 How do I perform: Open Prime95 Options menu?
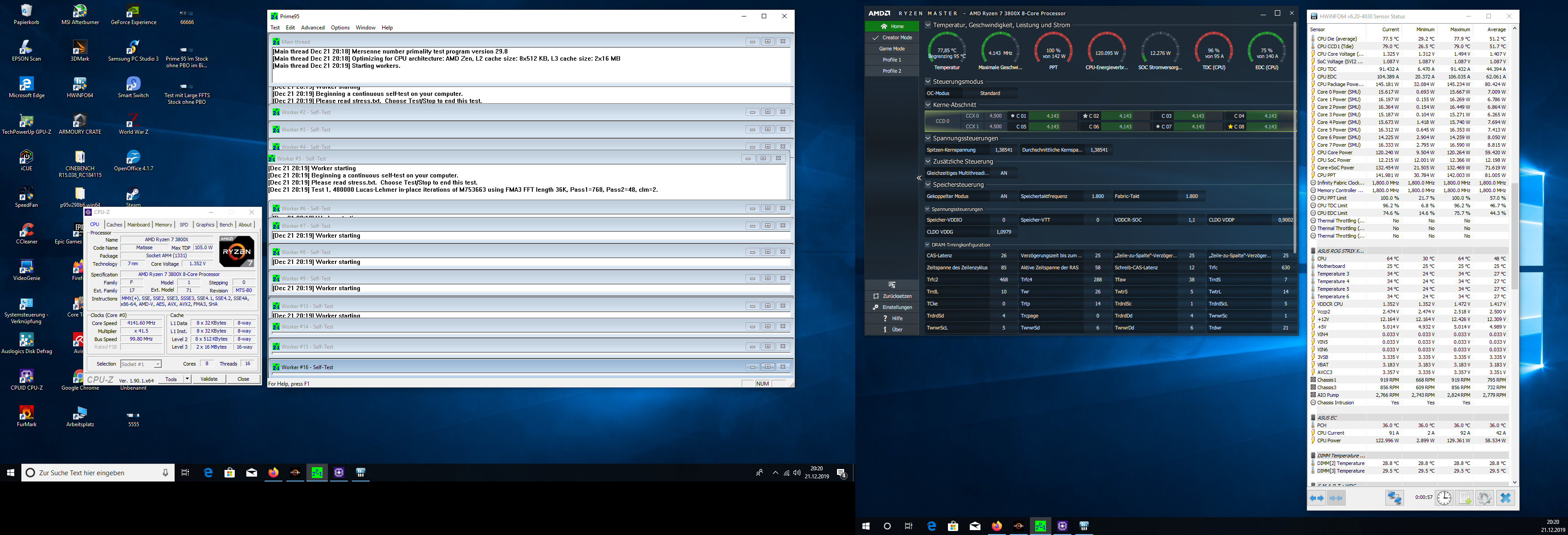pos(340,28)
